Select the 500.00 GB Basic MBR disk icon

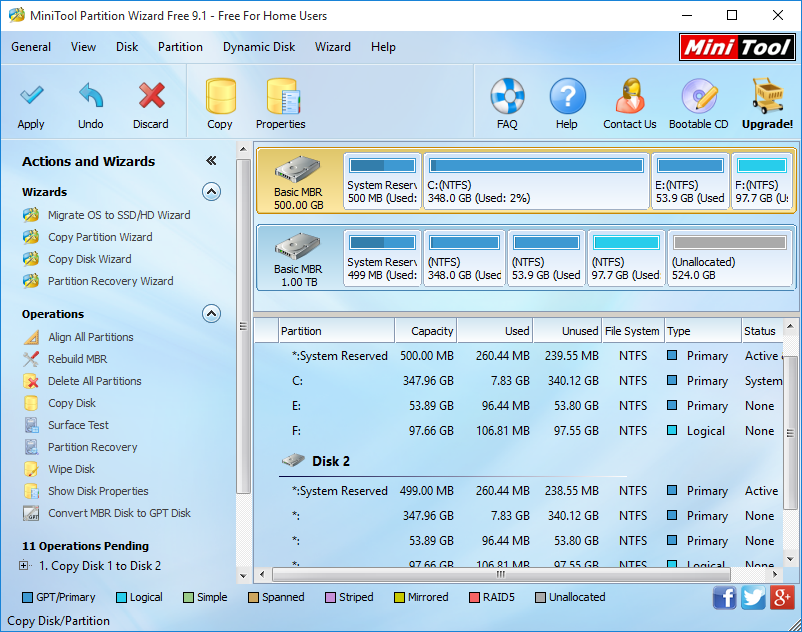[298, 171]
